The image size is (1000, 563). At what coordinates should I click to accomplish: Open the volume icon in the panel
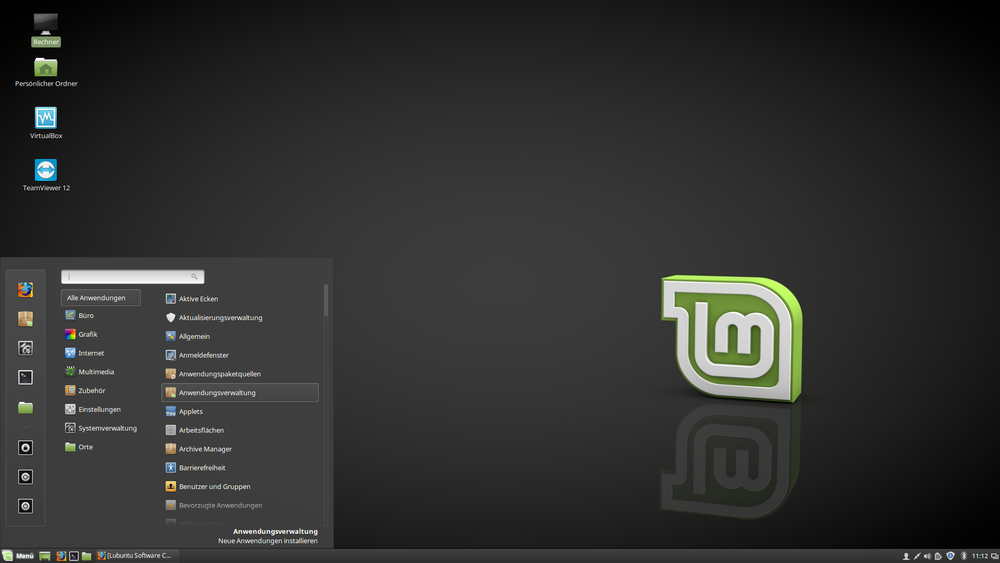[927, 556]
